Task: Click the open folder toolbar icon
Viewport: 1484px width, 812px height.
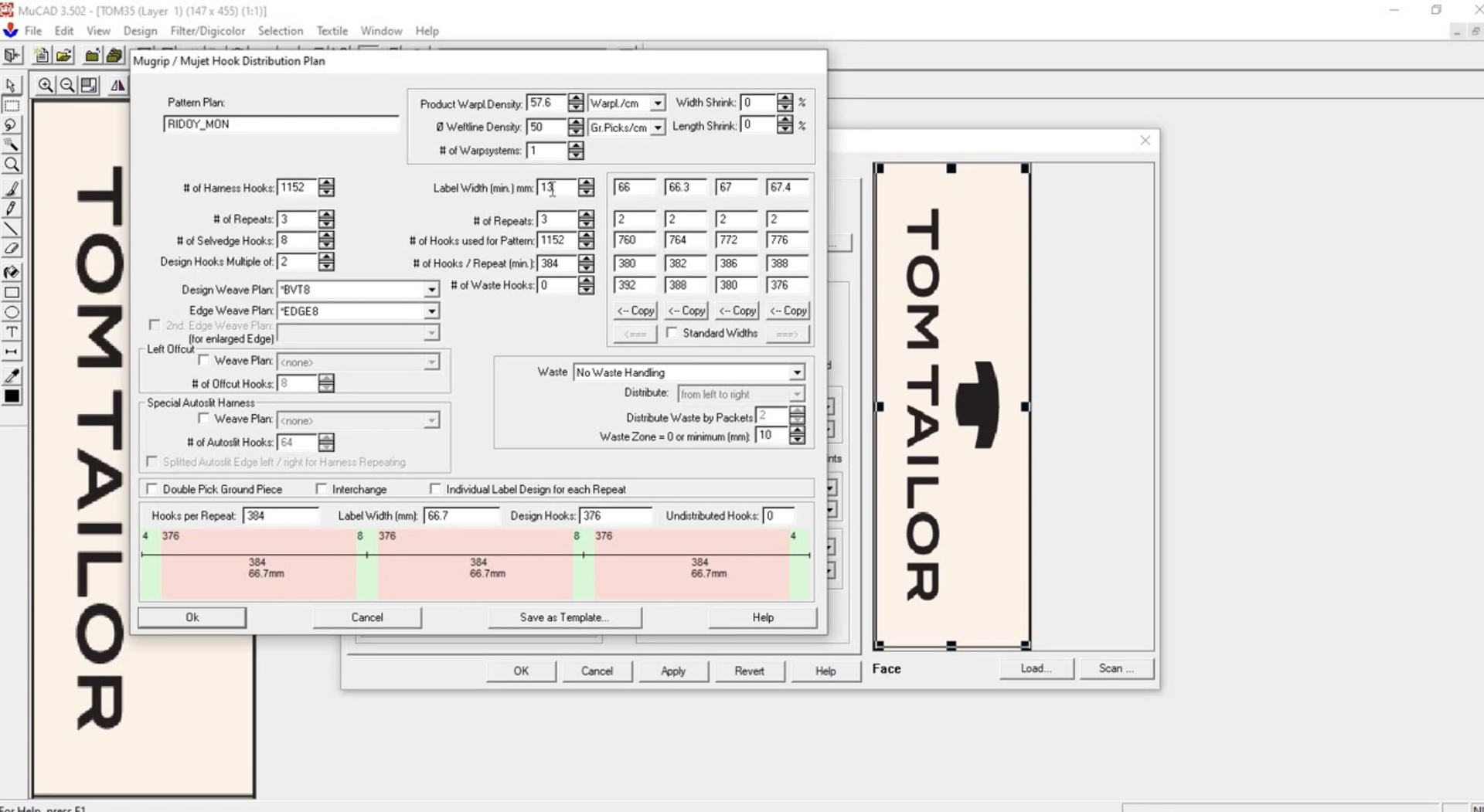Action: [x=64, y=56]
